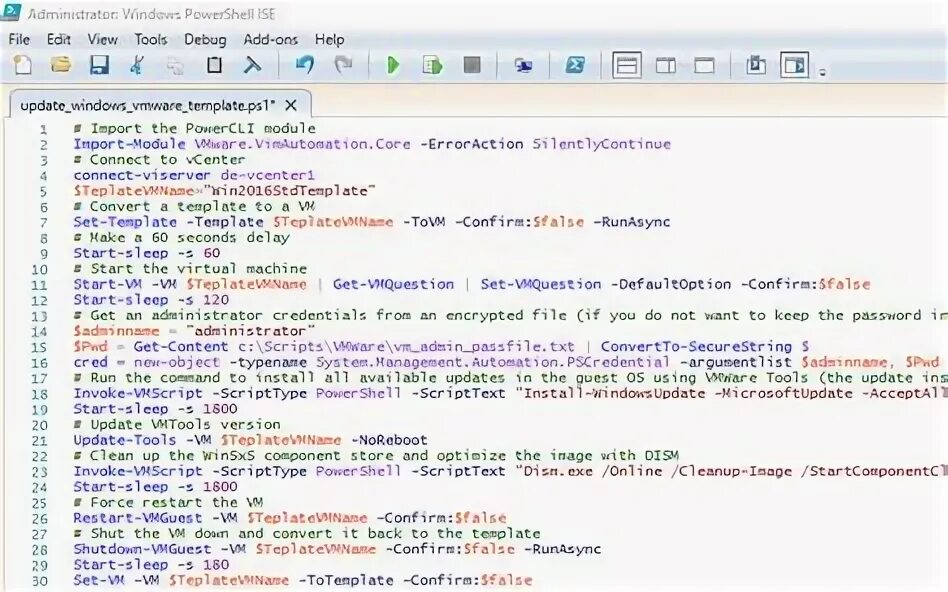This screenshot has height=592, width=948.
Task: Open the Help menu
Action: coord(330,39)
